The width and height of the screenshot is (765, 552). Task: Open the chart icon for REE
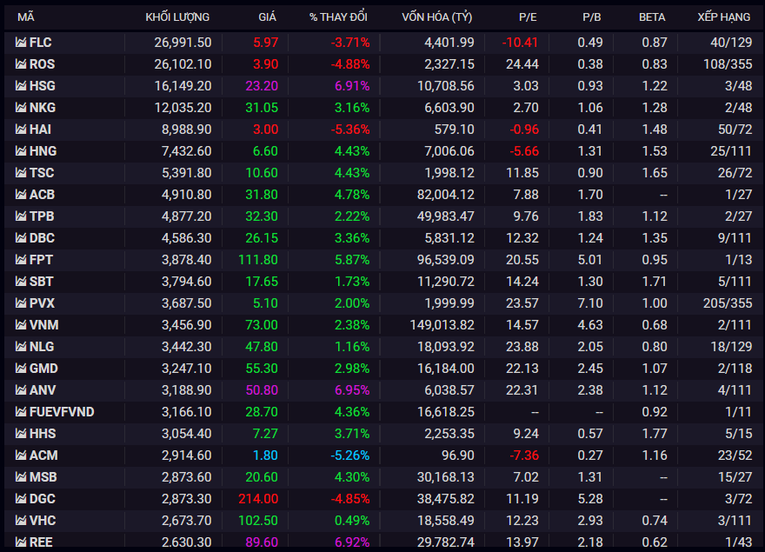coord(21,542)
